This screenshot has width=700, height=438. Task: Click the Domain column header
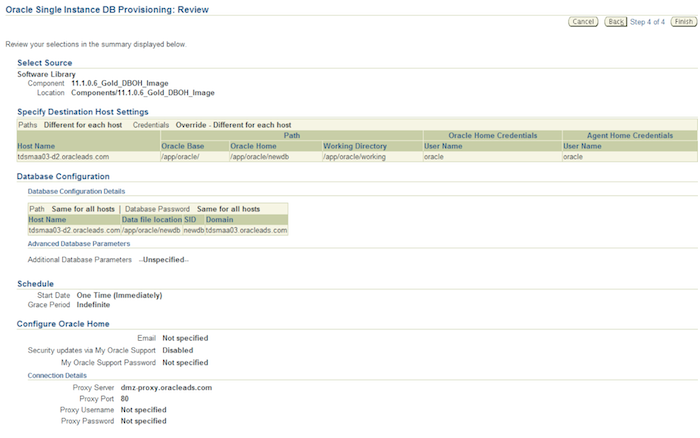click(x=220, y=219)
